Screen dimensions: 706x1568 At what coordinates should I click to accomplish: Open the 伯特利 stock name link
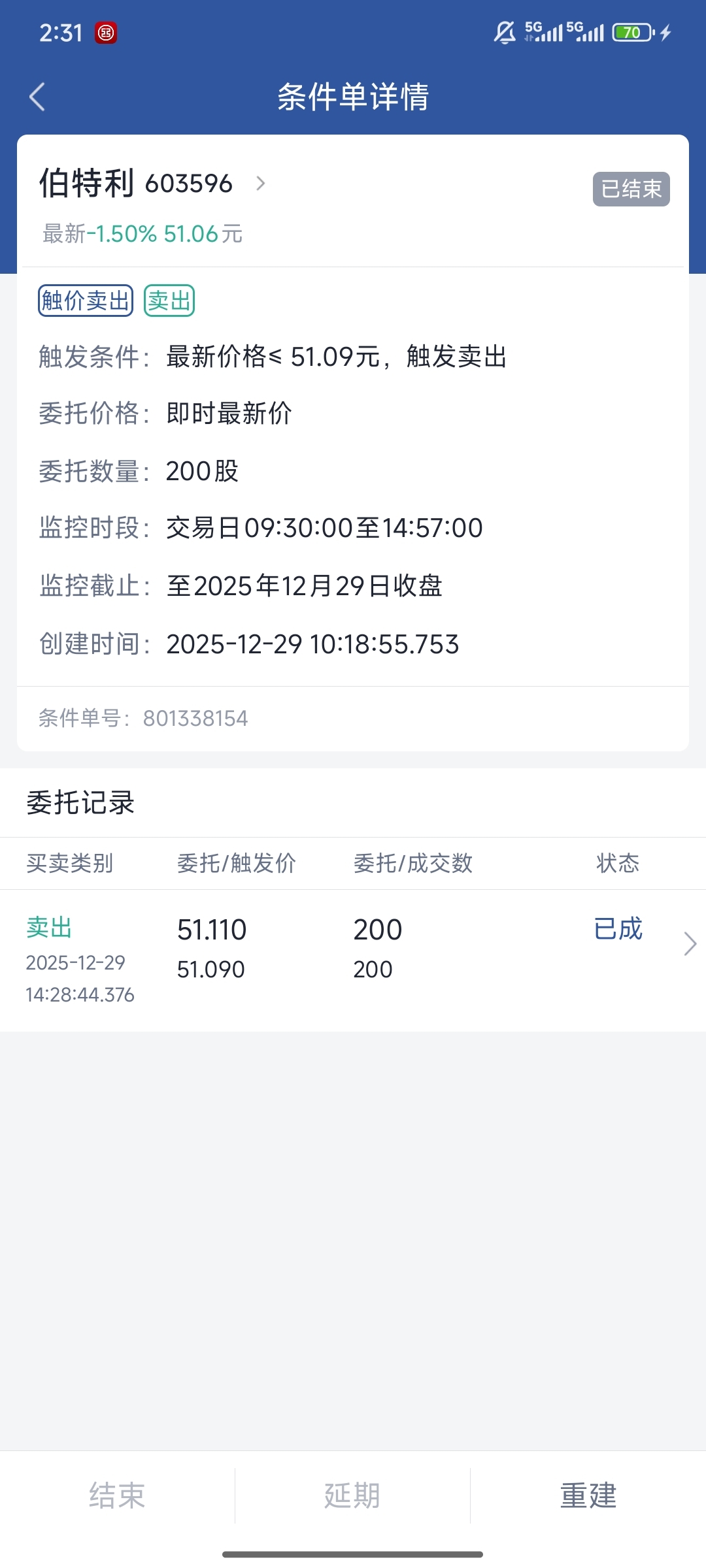[86, 182]
